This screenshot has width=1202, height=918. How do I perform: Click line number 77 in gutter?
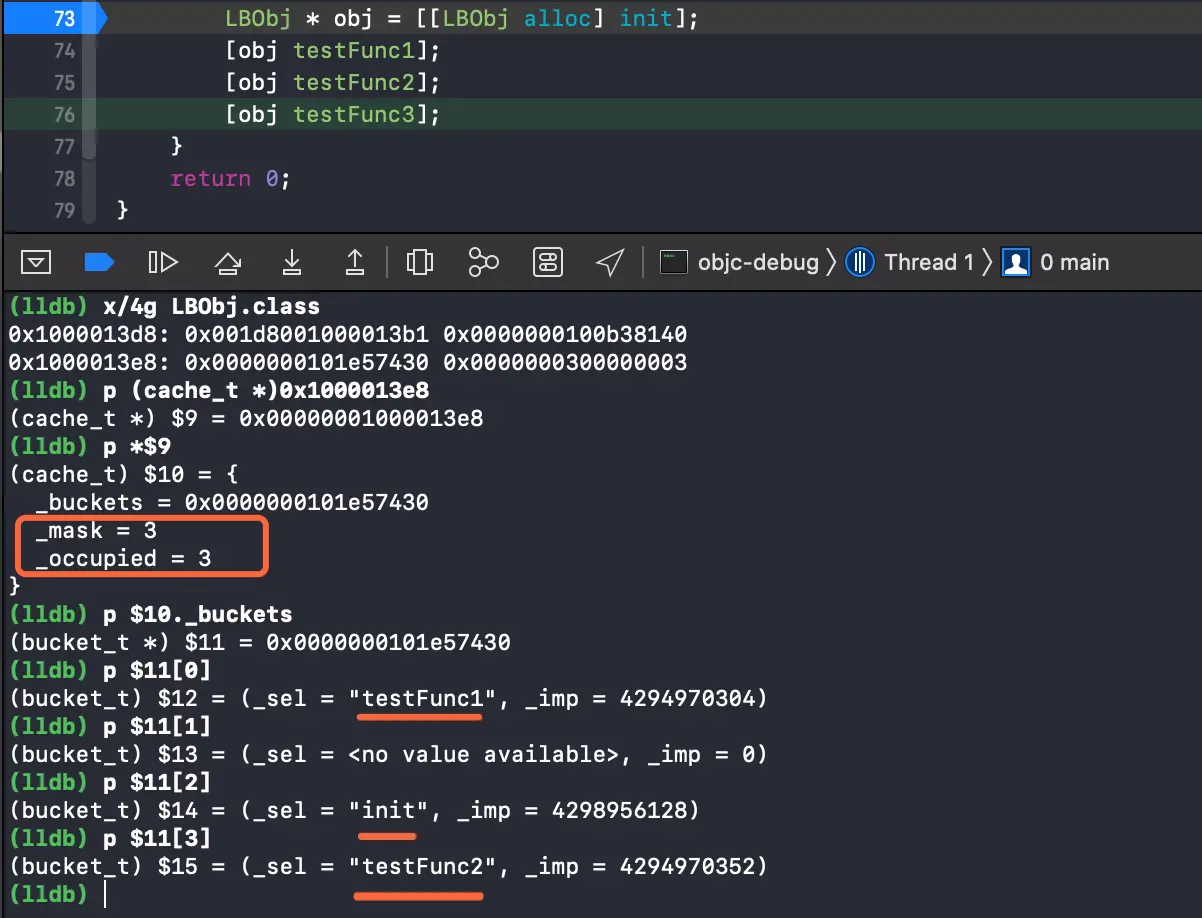pyautogui.click(x=64, y=146)
